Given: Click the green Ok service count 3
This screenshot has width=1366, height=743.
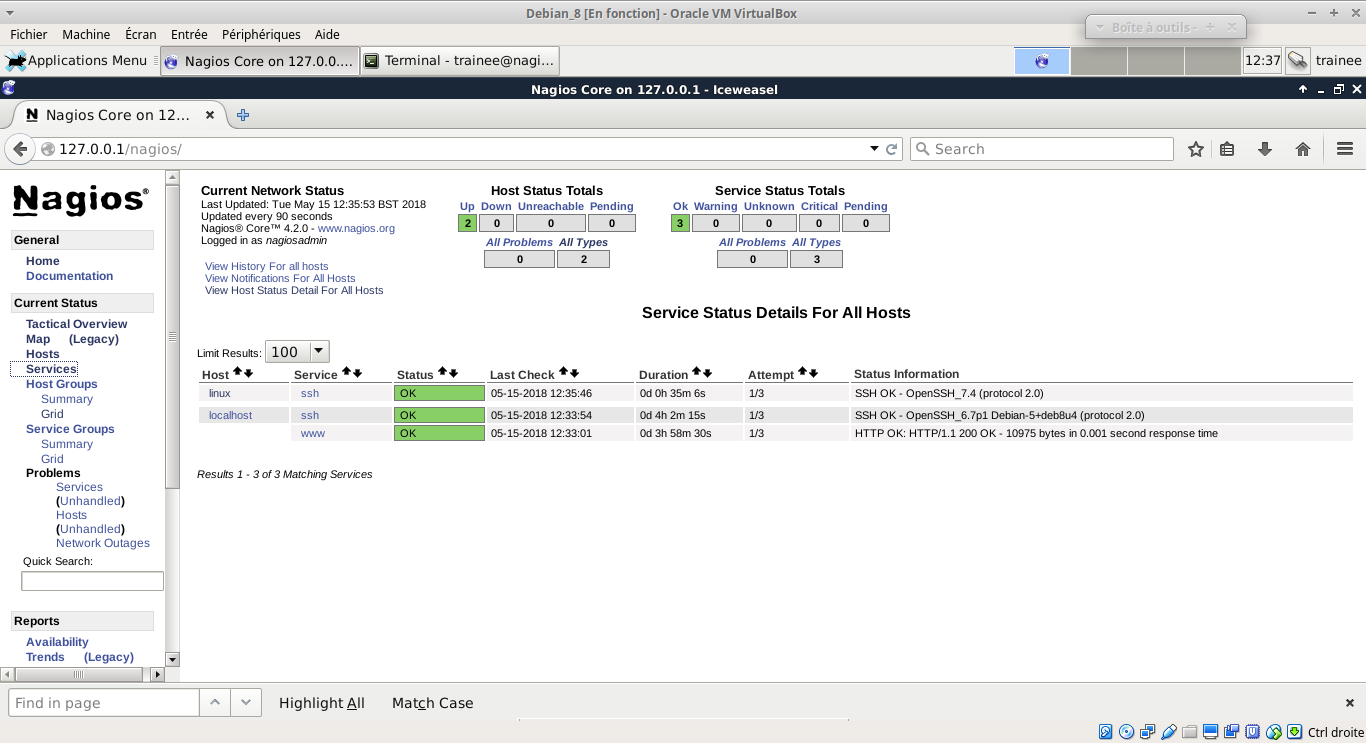Looking at the screenshot, I should (x=680, y=223).
